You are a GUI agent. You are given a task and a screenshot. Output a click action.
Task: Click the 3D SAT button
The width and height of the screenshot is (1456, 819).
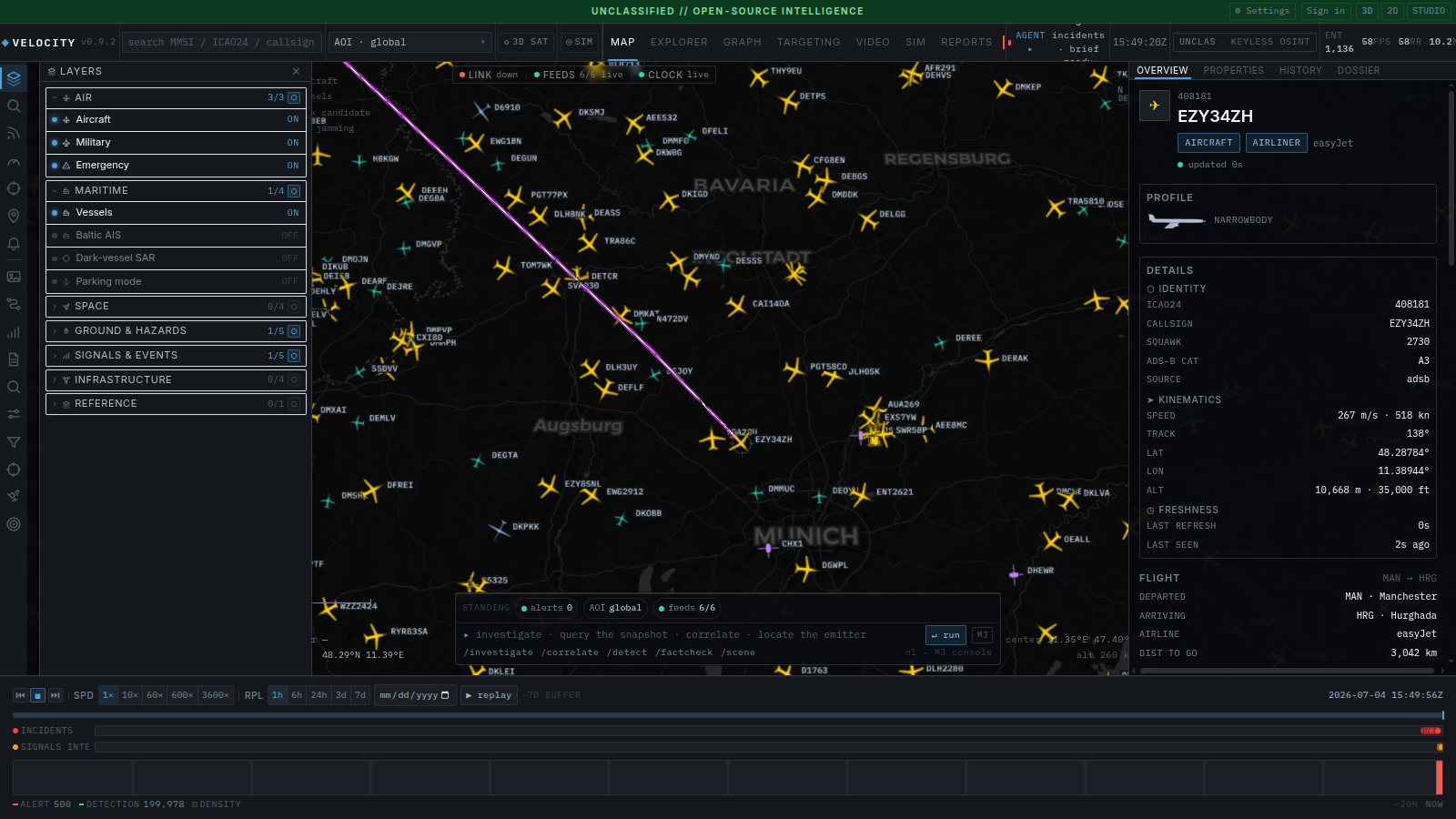pyautogui.click(x=526, y=42)
